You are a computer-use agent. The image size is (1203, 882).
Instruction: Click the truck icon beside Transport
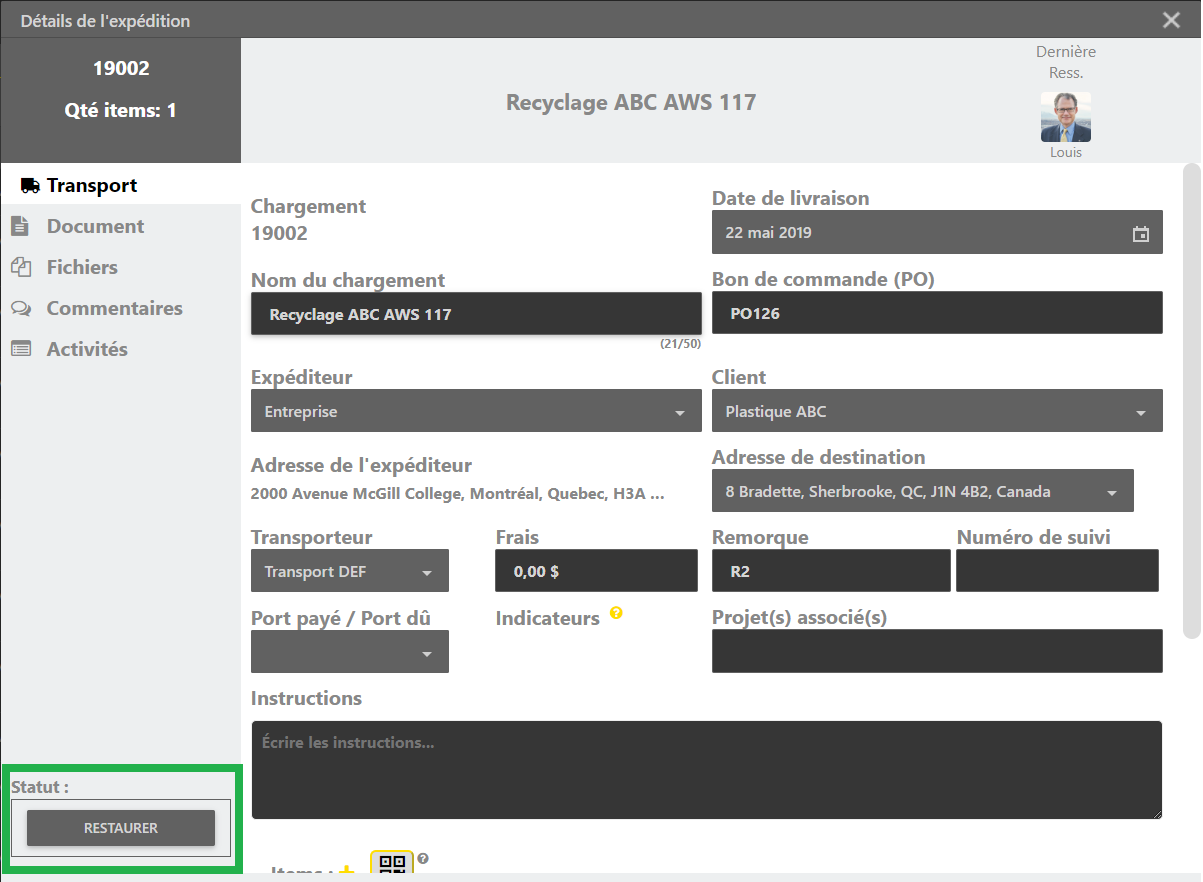tap(30, 186)
